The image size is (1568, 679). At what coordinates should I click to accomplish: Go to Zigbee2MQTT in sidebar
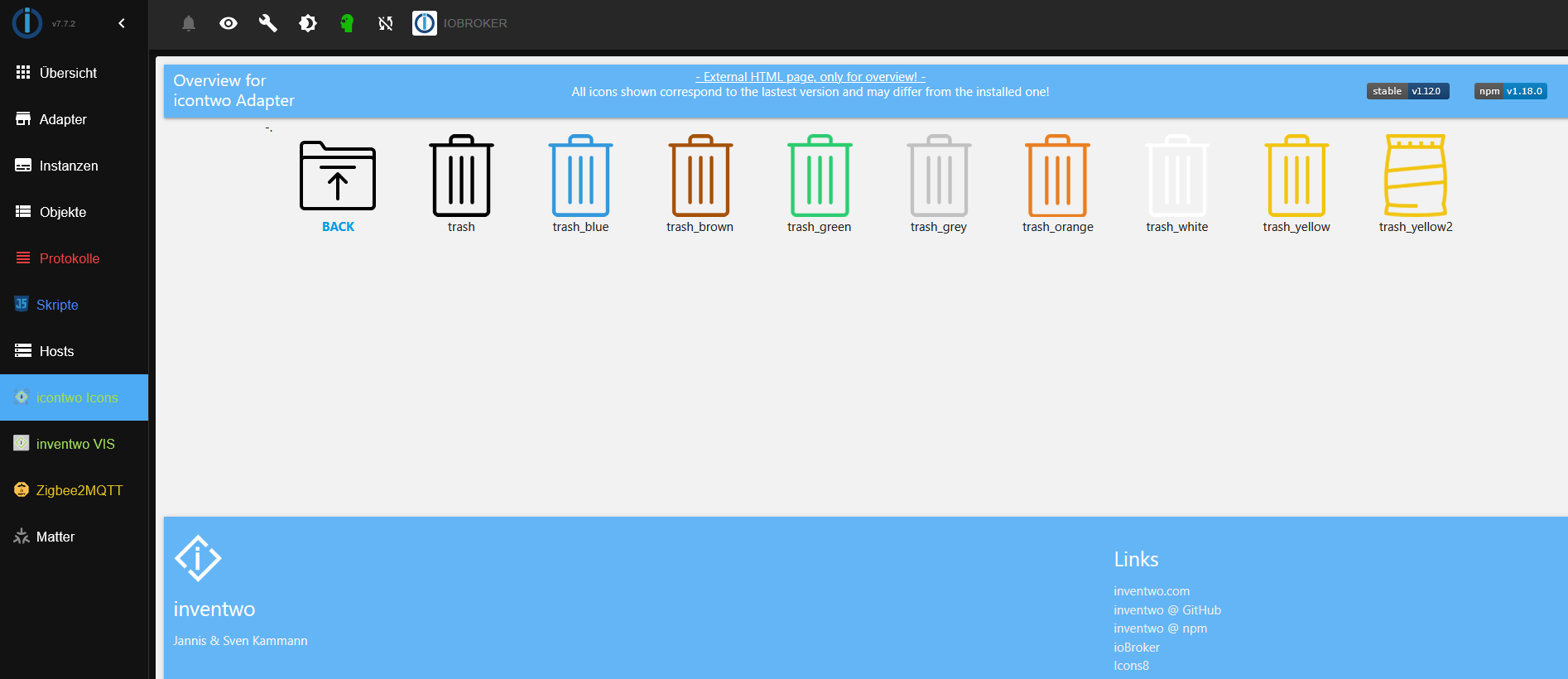[x=79, y=490]
